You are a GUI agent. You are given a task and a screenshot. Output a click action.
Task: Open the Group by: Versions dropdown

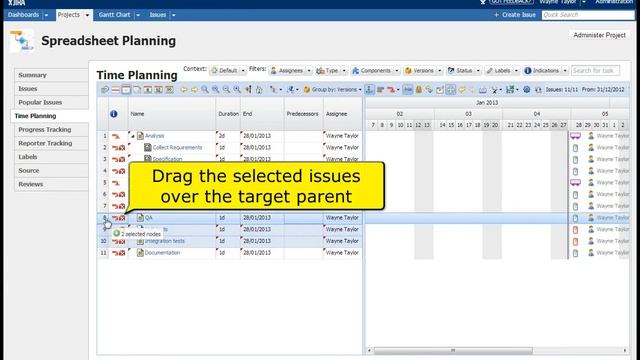(332, 89)
